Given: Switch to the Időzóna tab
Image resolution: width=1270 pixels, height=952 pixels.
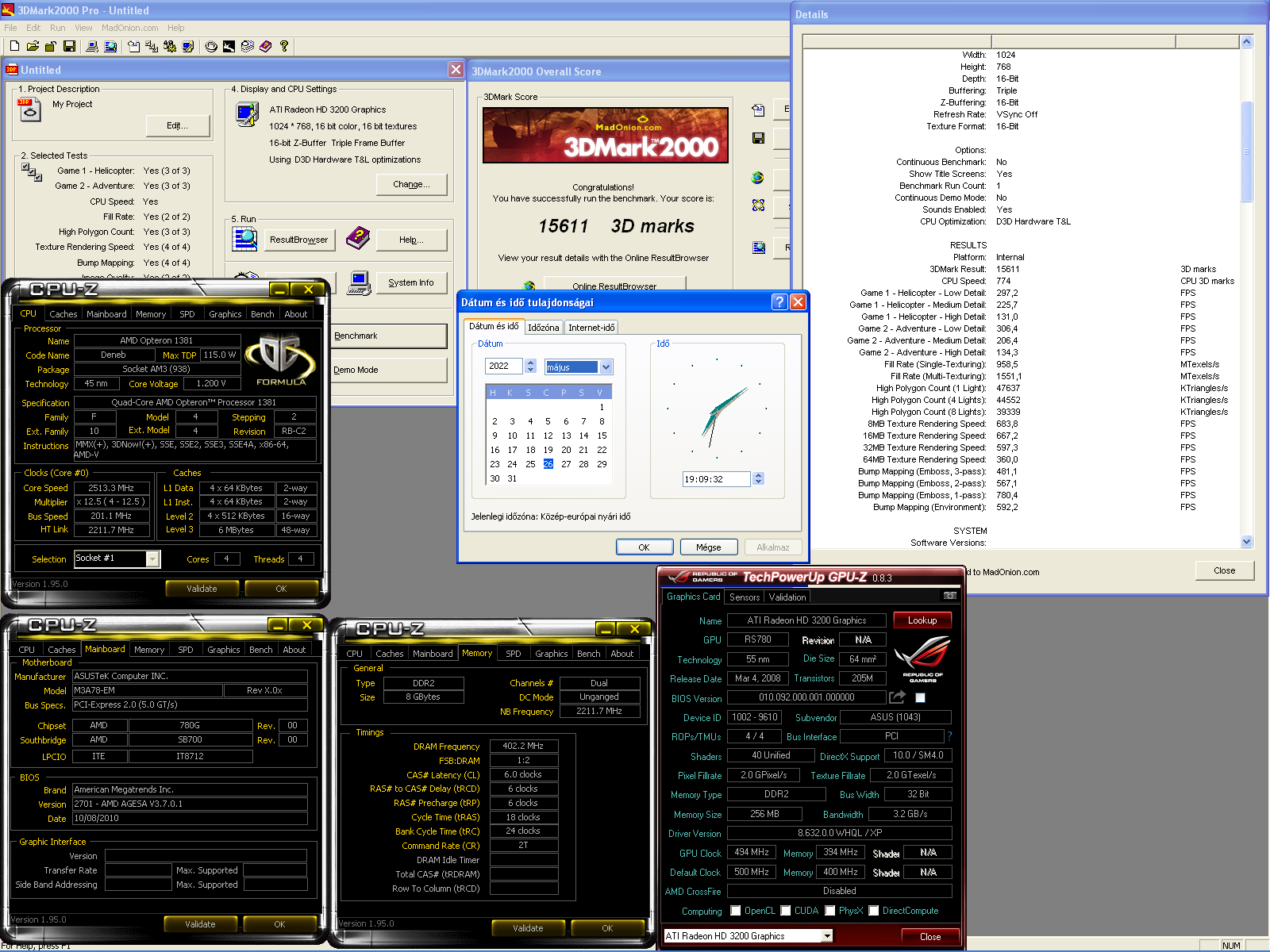Looking at the screenshot, I should coord(544,328).
